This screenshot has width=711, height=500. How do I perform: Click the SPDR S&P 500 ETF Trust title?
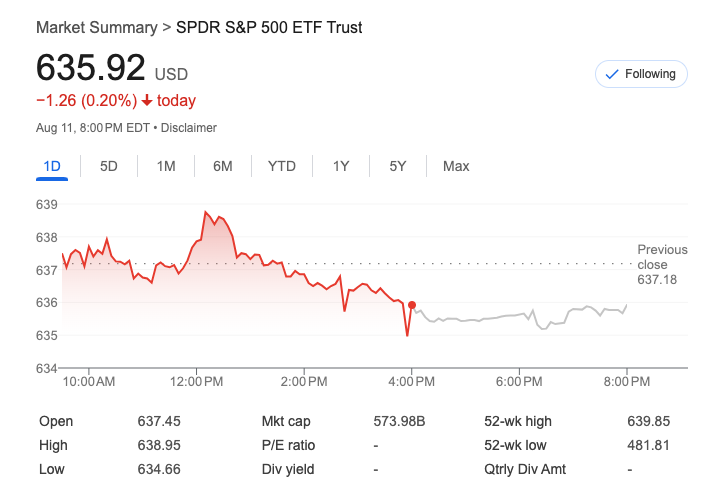coord(269,28)
